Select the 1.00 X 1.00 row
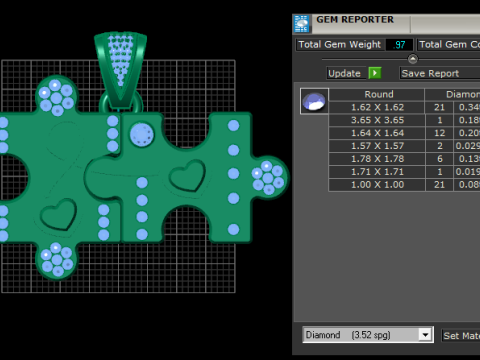The height and width of the screenshot is (360, 480). coord(404,185)
